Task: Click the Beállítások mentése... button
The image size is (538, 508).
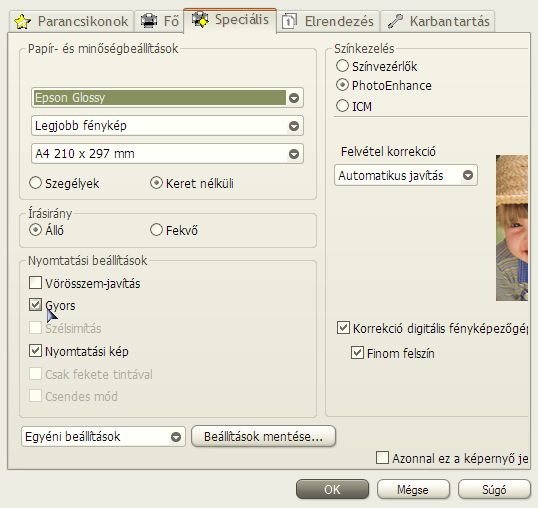Action: point(263,437)
